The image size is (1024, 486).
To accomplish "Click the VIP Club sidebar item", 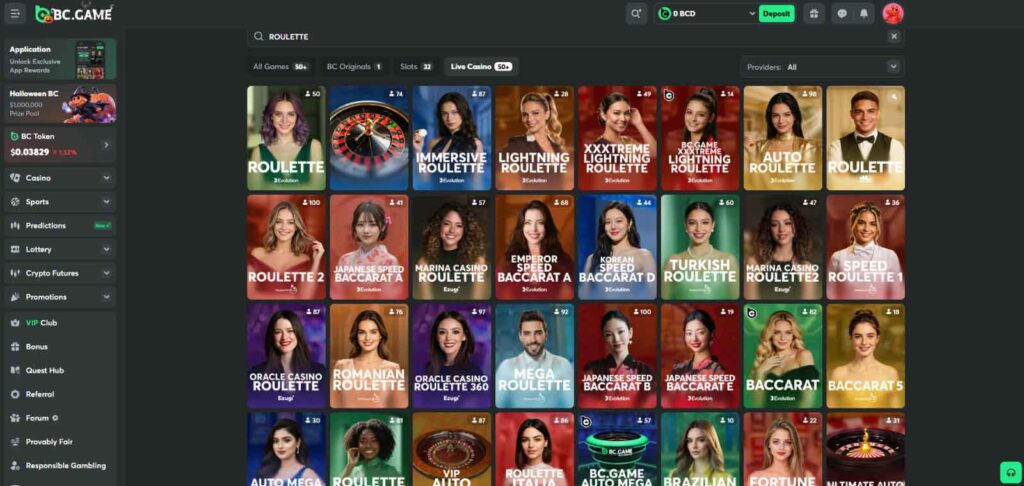I will coord(60,323).
